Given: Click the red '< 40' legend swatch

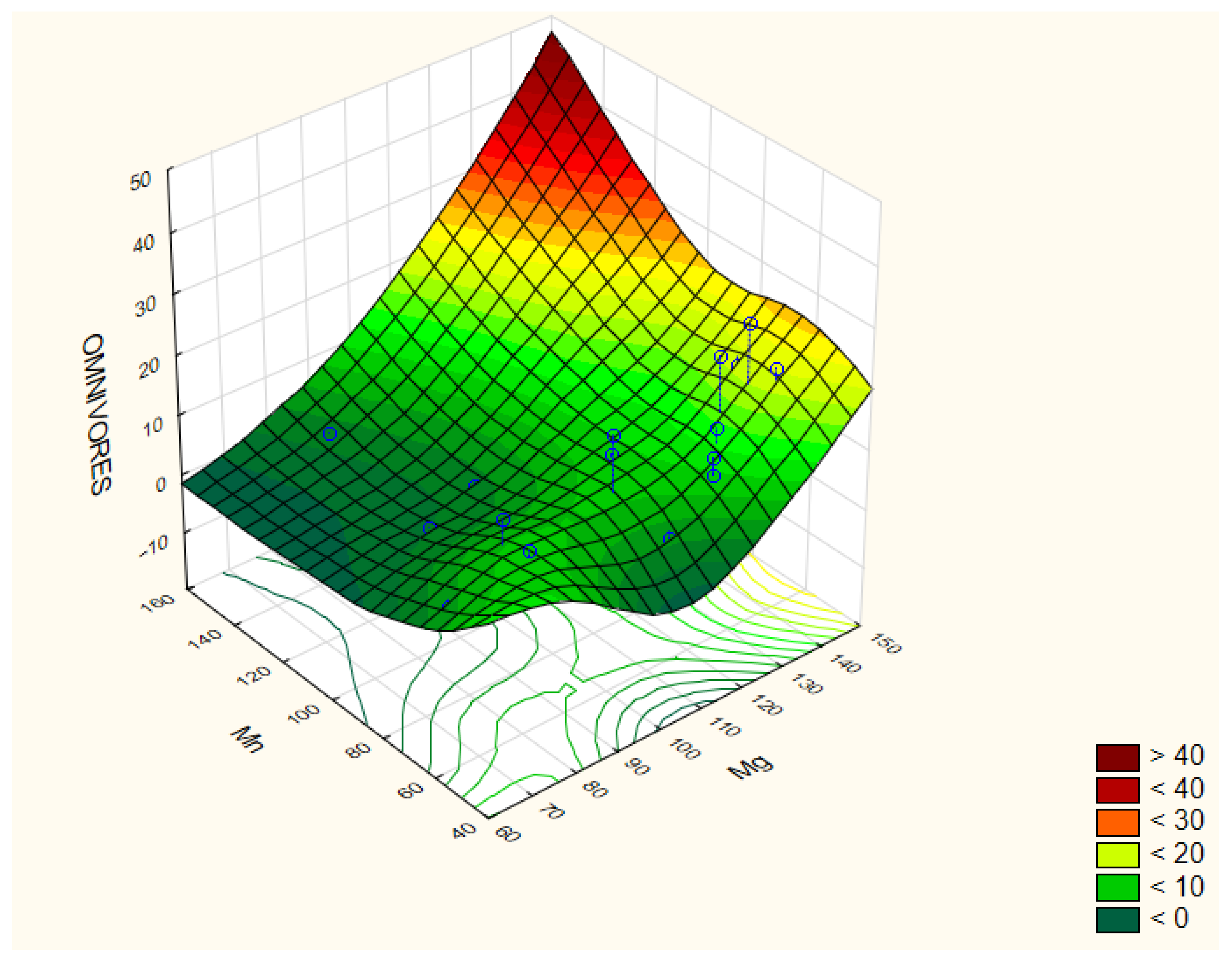Looking at the screenshot, I should pos(1117,790).
